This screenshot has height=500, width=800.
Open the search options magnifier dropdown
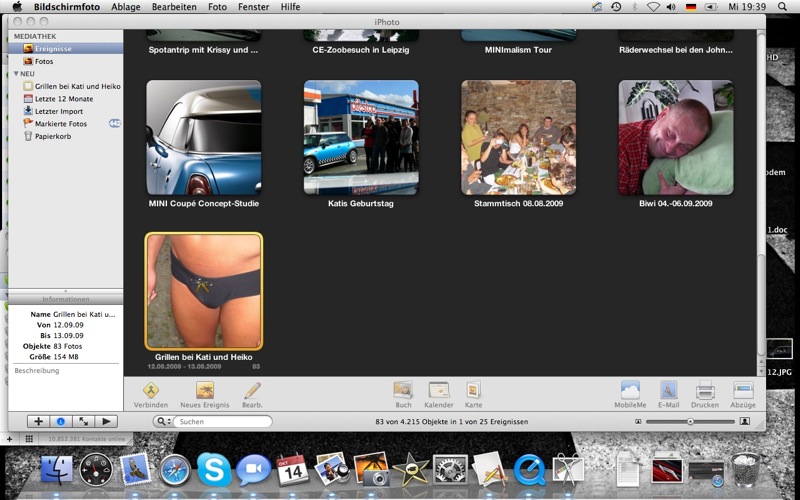(x=163, y=422)
